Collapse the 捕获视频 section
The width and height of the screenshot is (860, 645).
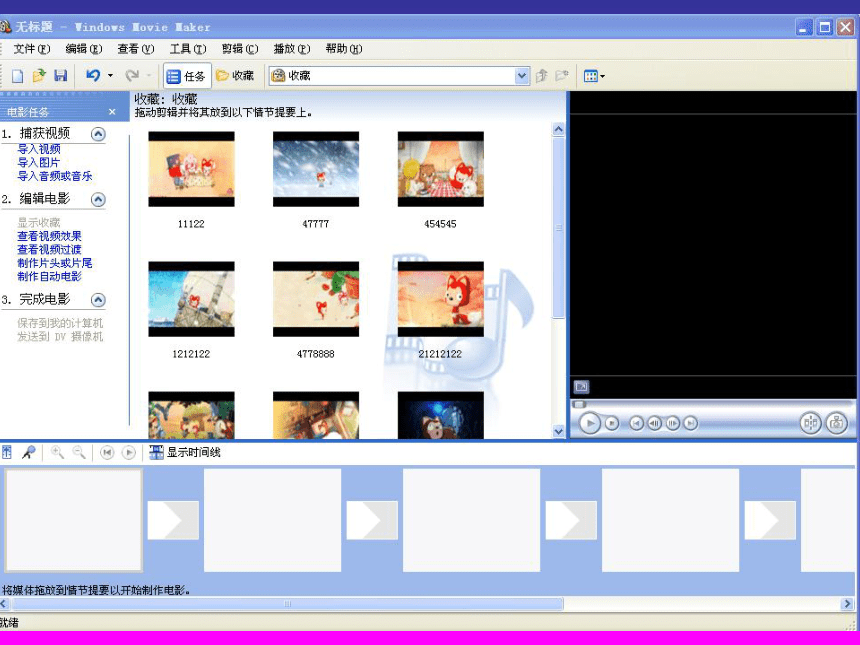coord(98,134)
